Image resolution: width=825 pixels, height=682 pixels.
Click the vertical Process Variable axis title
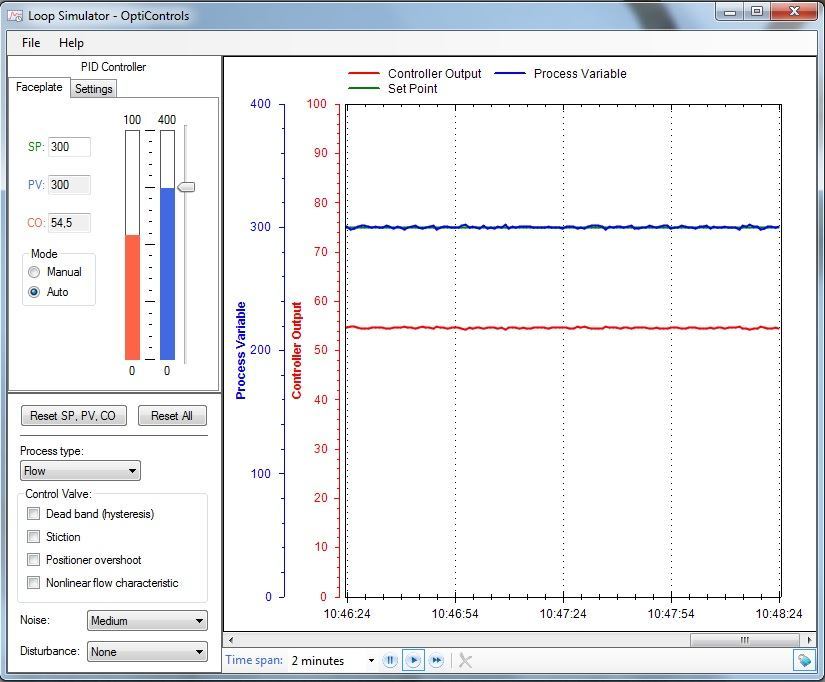click(x=240, y=350)
